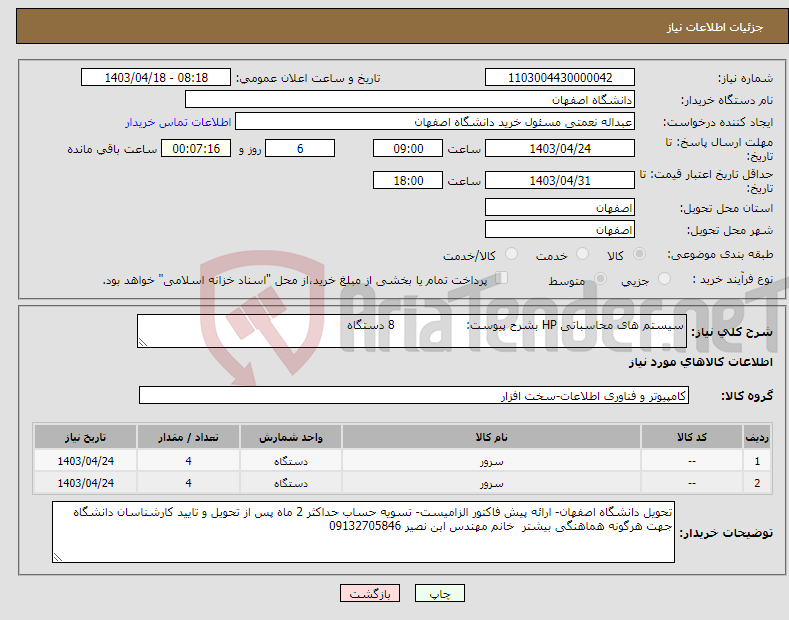This screenshot has width=789, height=620.
Task: Click the نام کالا column header
Action: pyautogui.click(x=491, y=437)
